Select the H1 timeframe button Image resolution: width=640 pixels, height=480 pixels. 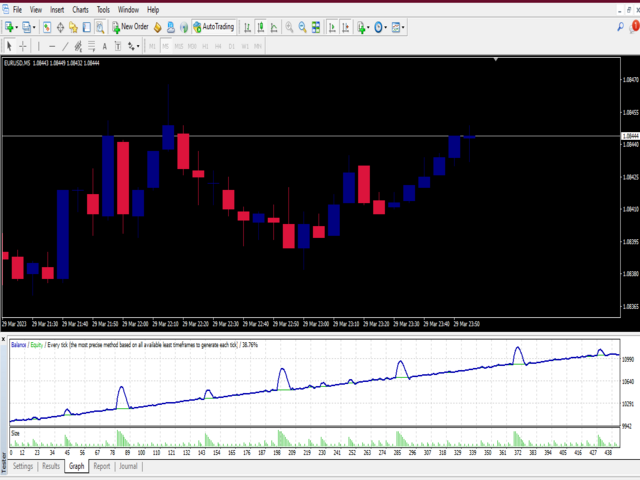(x=205, y=46)
